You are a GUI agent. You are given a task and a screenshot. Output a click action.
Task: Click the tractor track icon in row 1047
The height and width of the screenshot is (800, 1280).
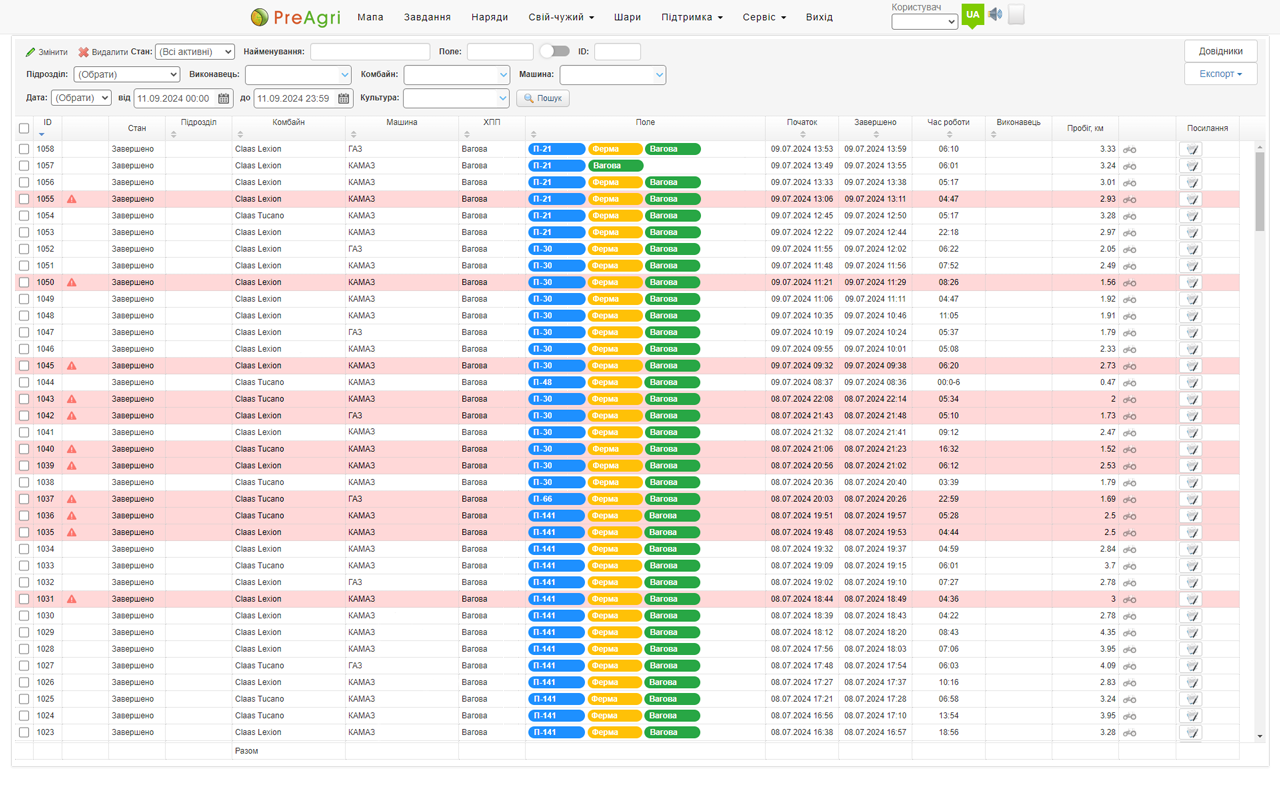[1130, 332]
